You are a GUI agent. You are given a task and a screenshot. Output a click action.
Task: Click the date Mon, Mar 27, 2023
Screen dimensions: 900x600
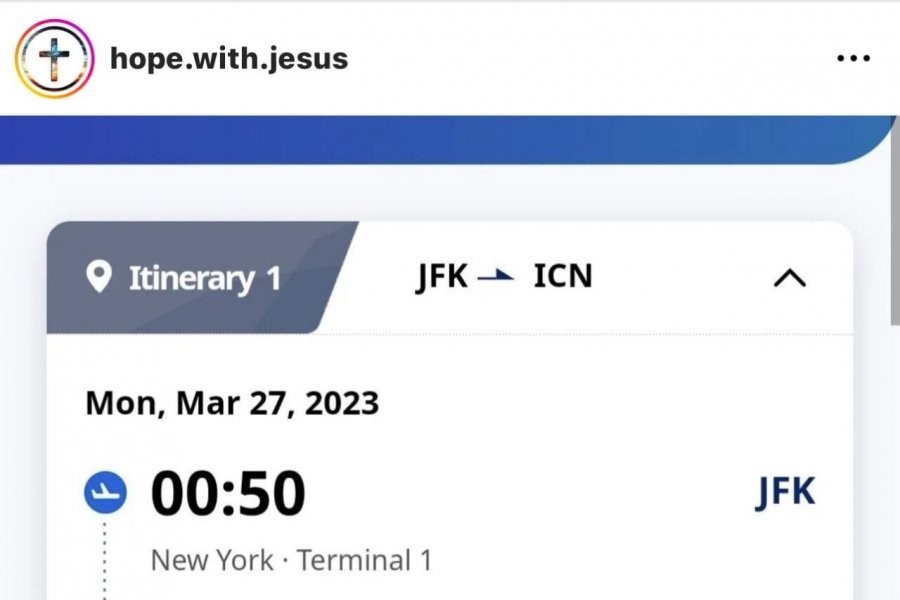click(x=232, y=403)
